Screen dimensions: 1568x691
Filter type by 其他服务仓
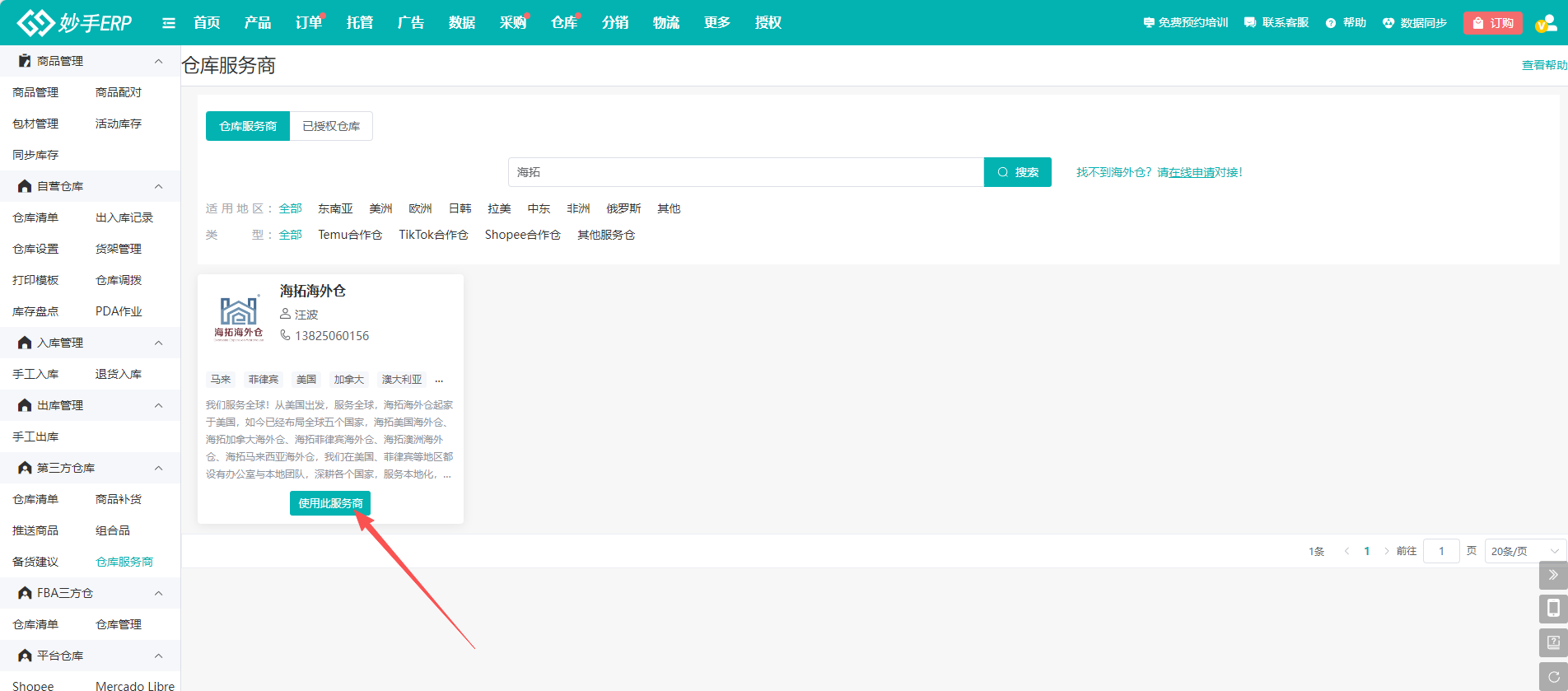click(606, 235)
